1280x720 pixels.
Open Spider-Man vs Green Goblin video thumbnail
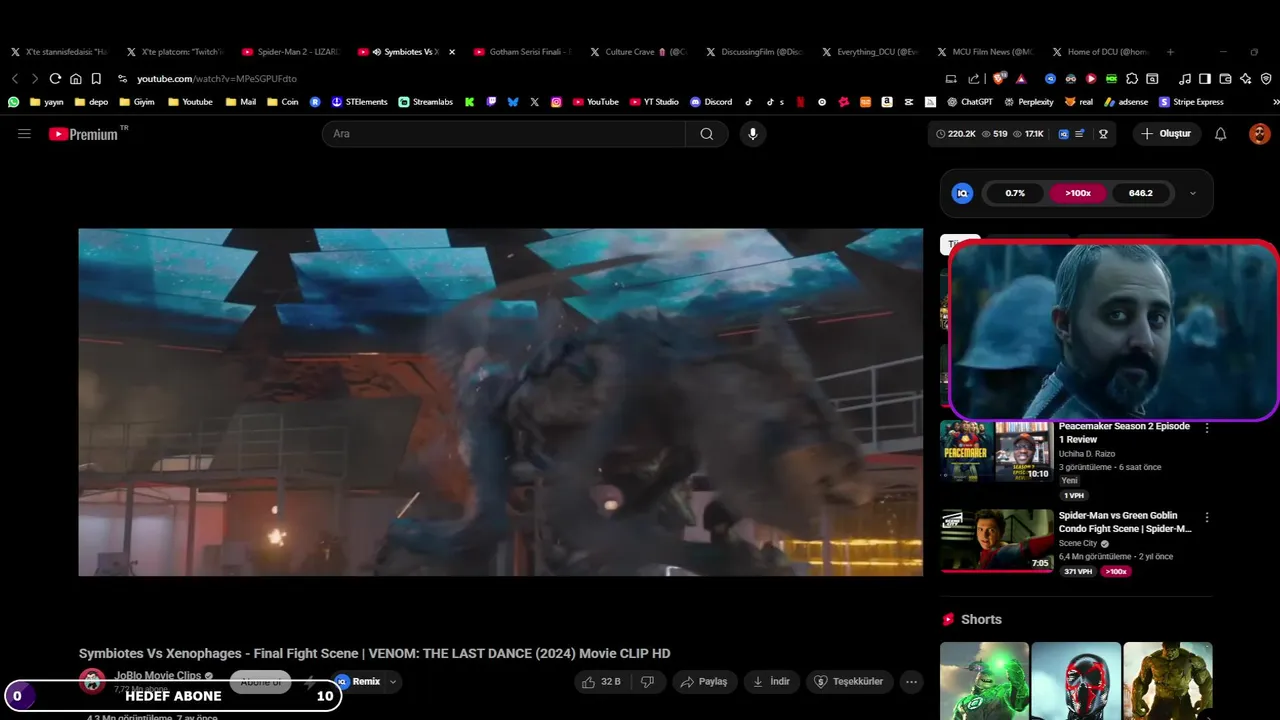click(x=996, y=541)
